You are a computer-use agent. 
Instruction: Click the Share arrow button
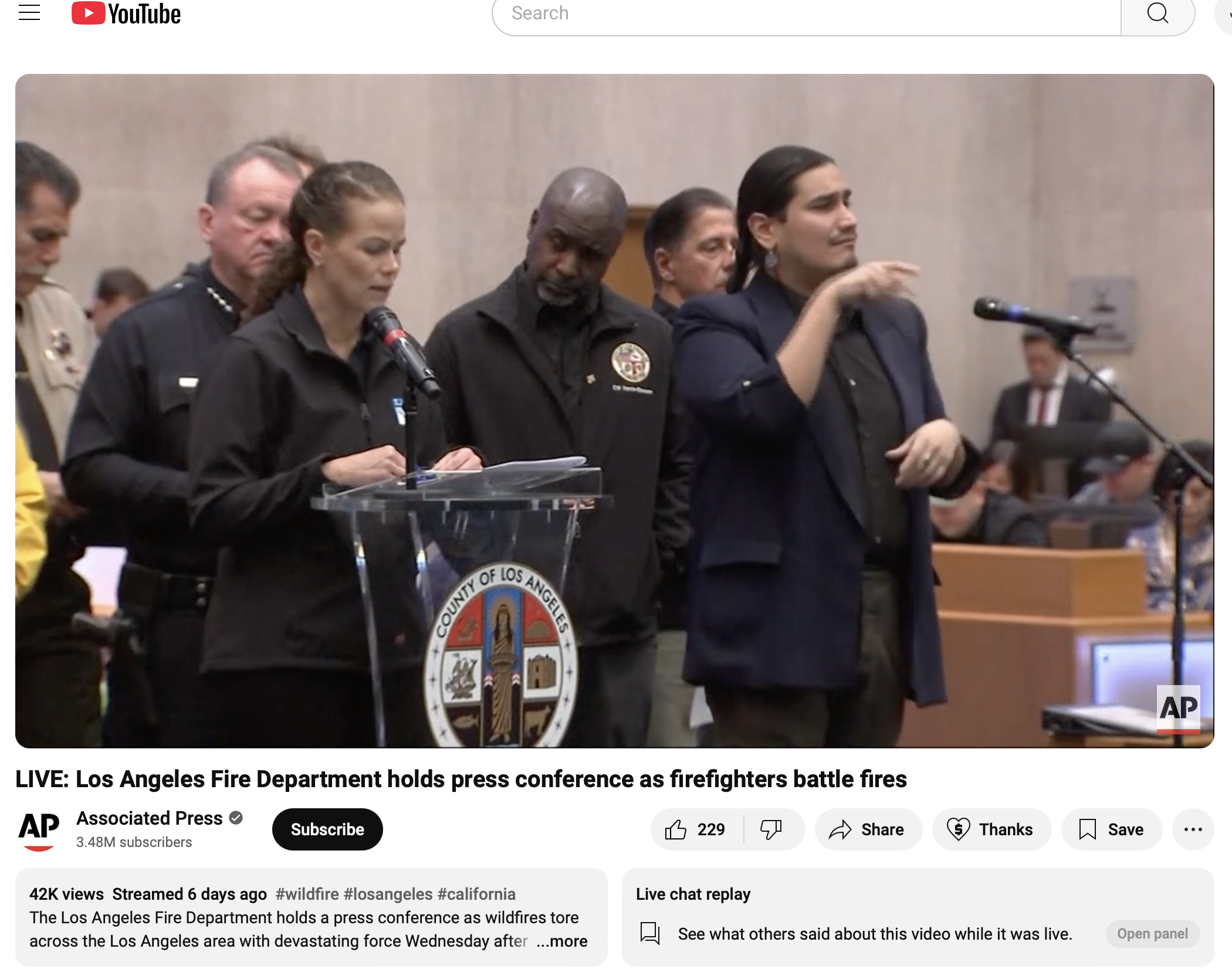coord(868,829)
